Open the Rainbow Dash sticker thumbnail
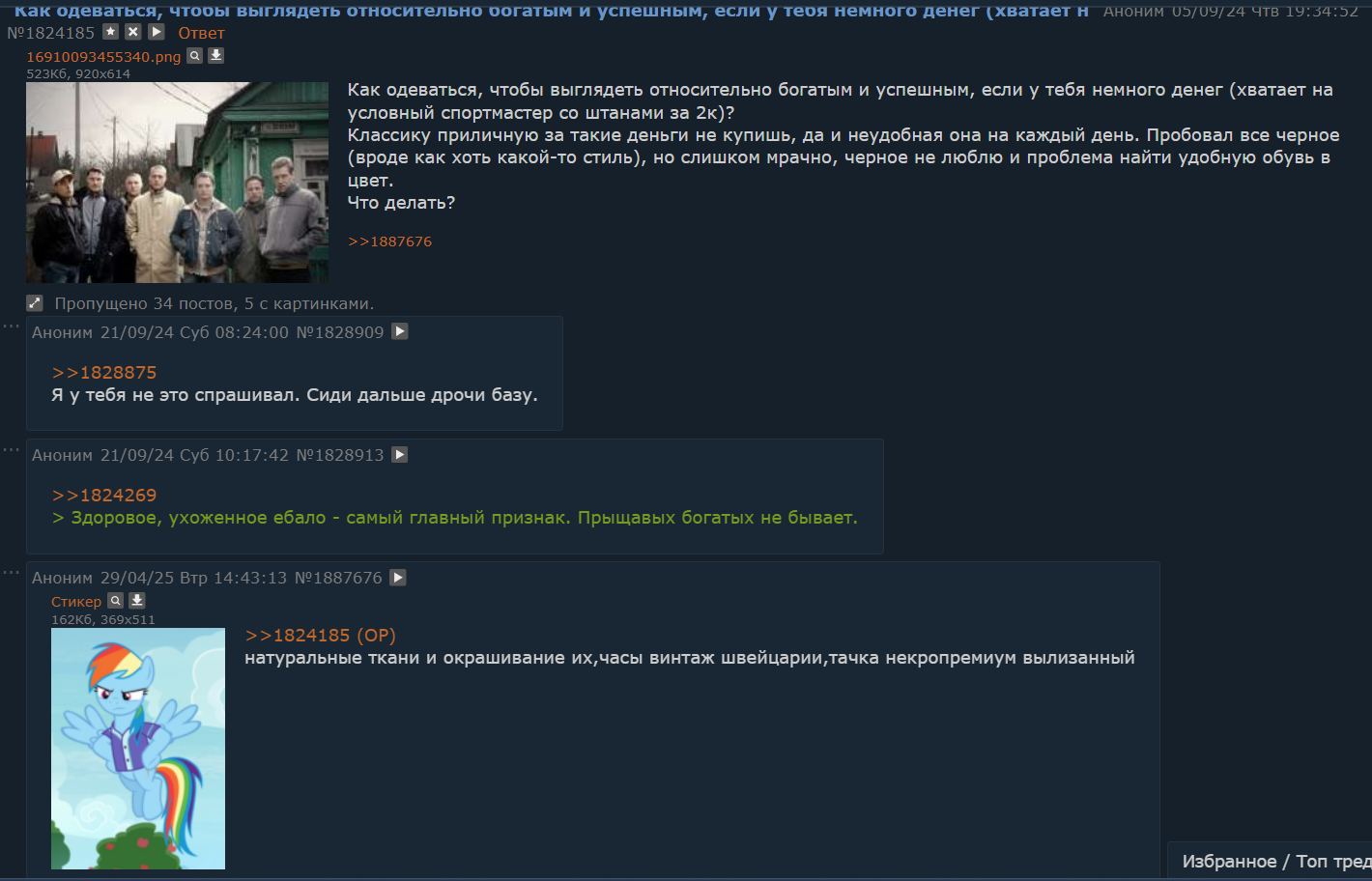Screen dimensions: 1372x881 coord(138,749)
